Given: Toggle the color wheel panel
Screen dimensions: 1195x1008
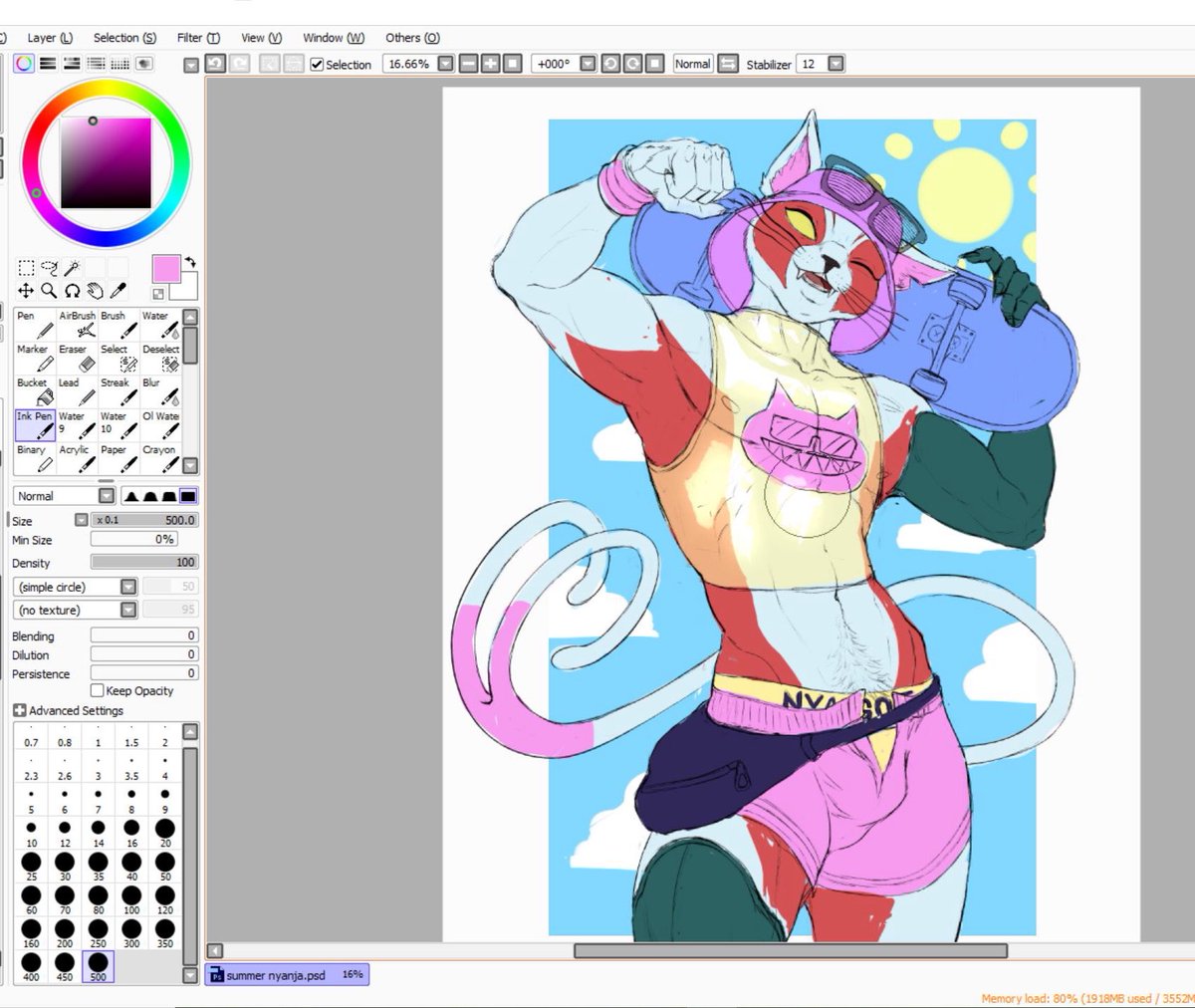Looking at the screenshot, I should click(x=24, y=64).
